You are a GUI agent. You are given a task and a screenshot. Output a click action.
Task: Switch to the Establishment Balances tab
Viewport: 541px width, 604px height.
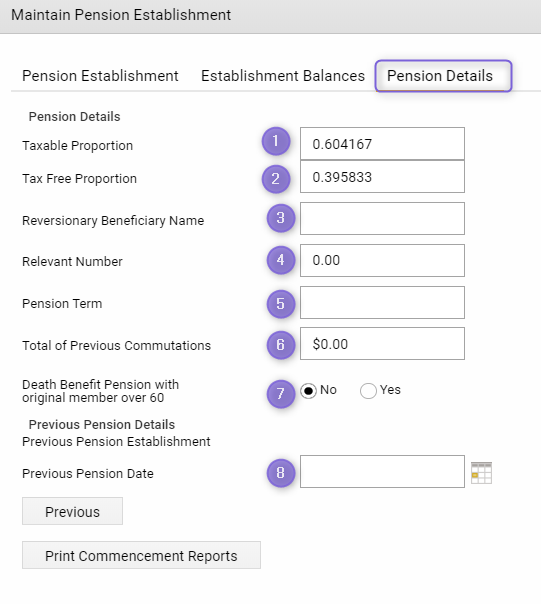283,76
